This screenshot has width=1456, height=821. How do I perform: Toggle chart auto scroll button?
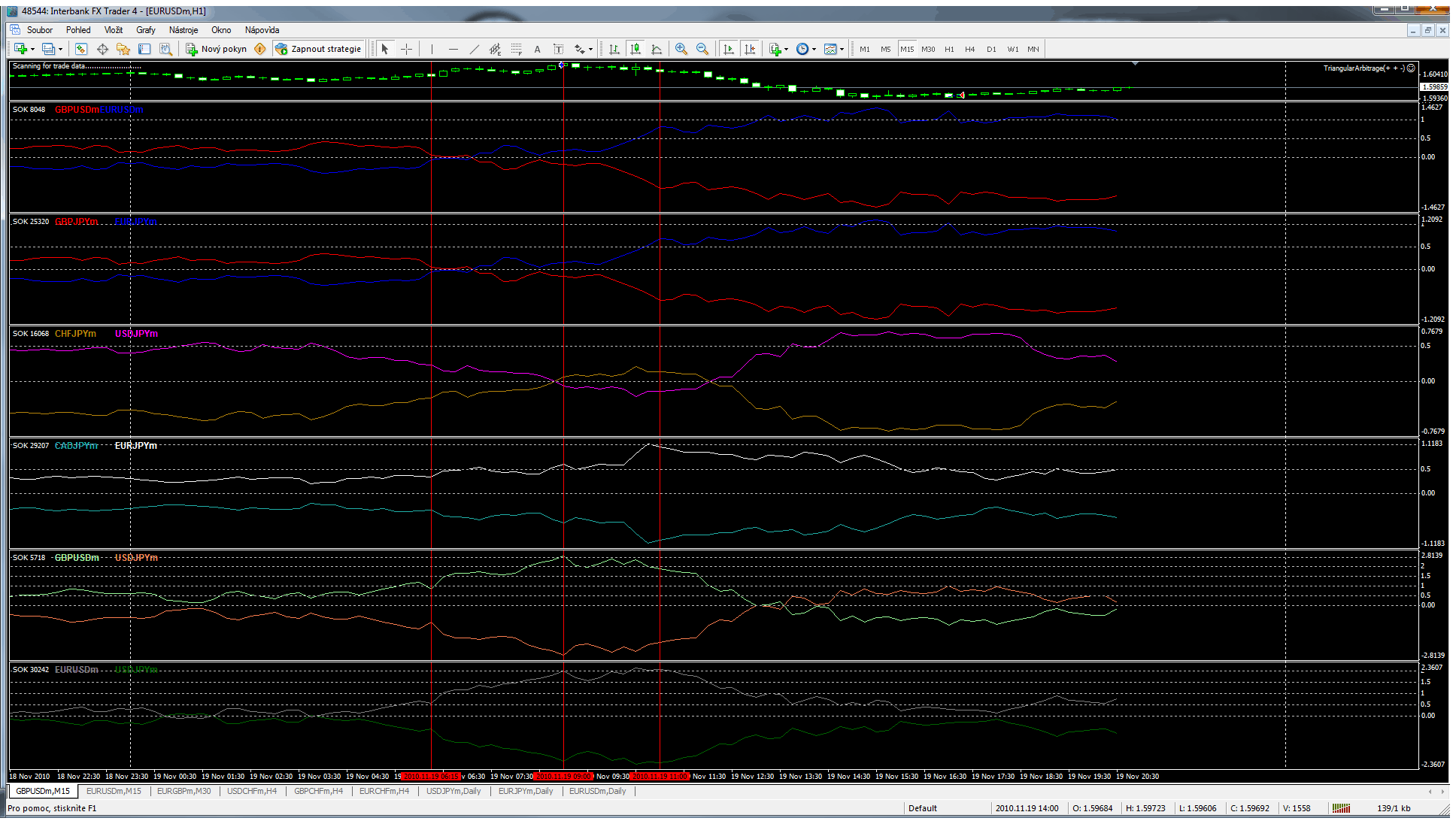pyautogui.click(x=728, y=49)
